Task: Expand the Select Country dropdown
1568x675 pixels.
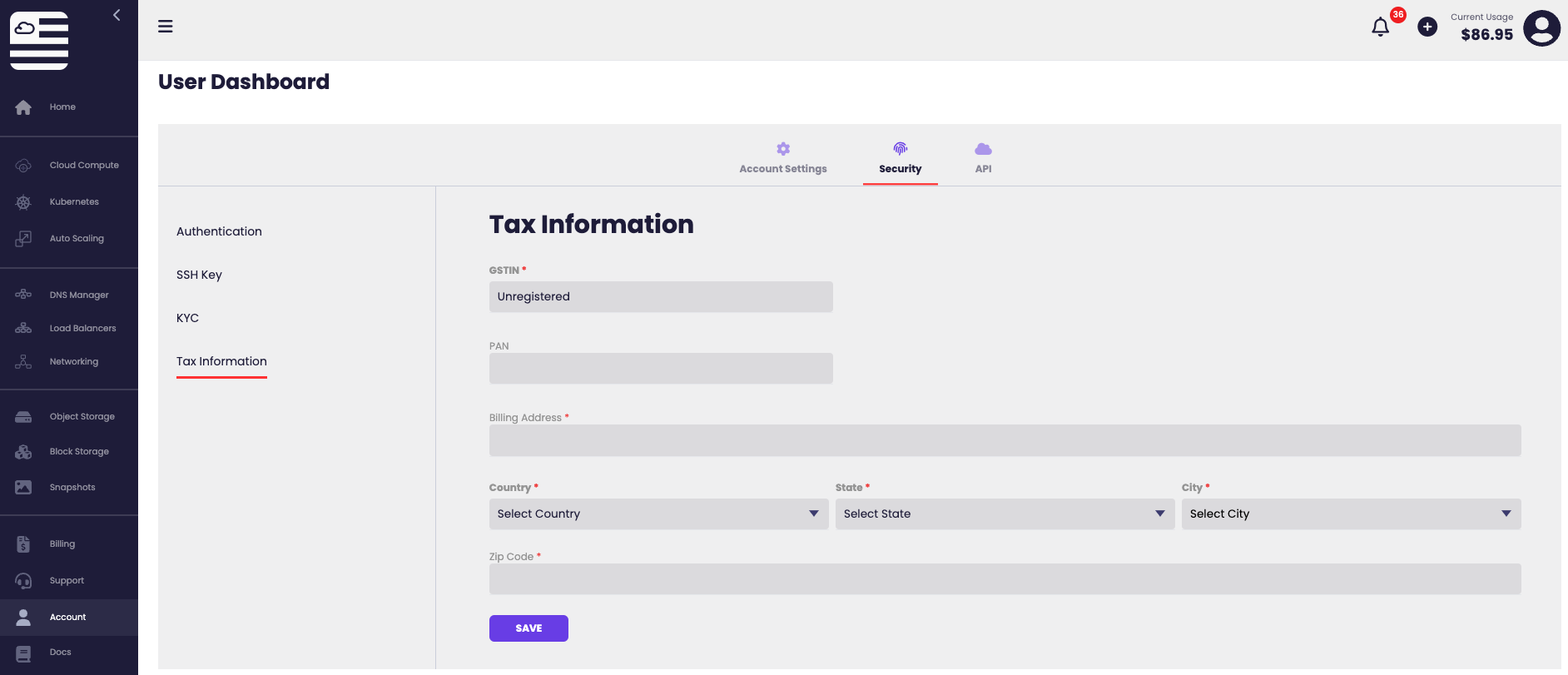Action: pos(658,514)
